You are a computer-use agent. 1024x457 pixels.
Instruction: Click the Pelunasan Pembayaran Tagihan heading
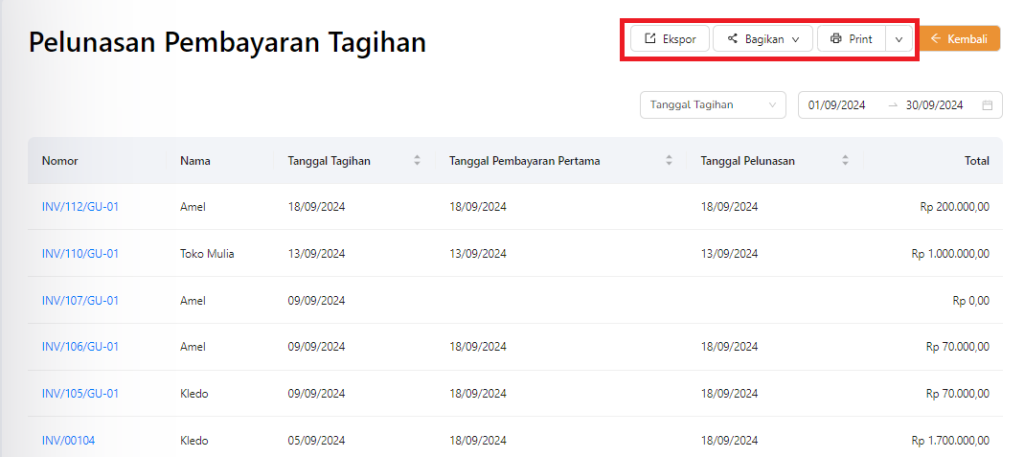click(227, 43)
